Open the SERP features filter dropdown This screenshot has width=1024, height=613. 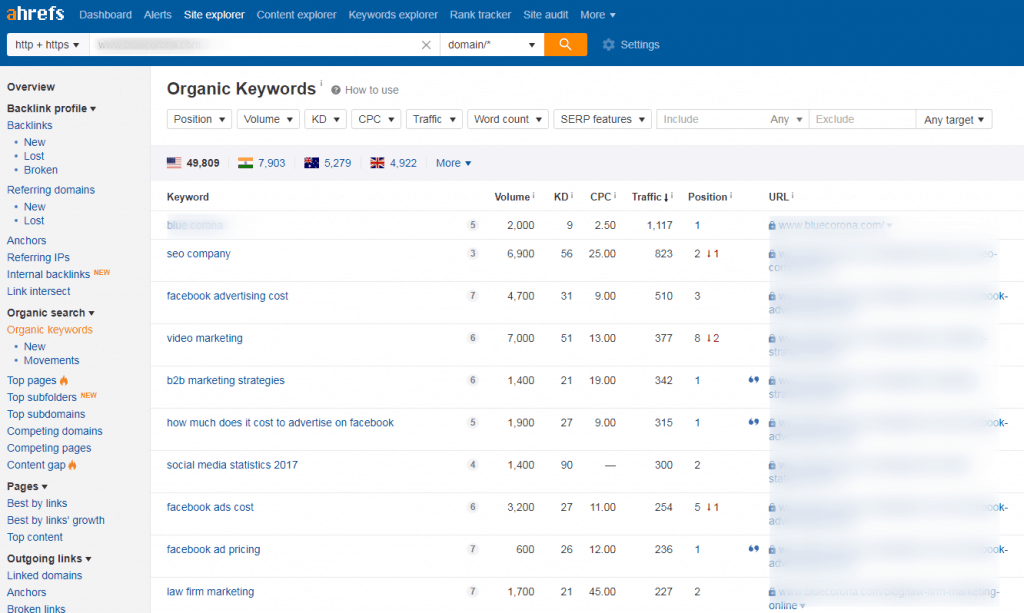tap(602, 119)
